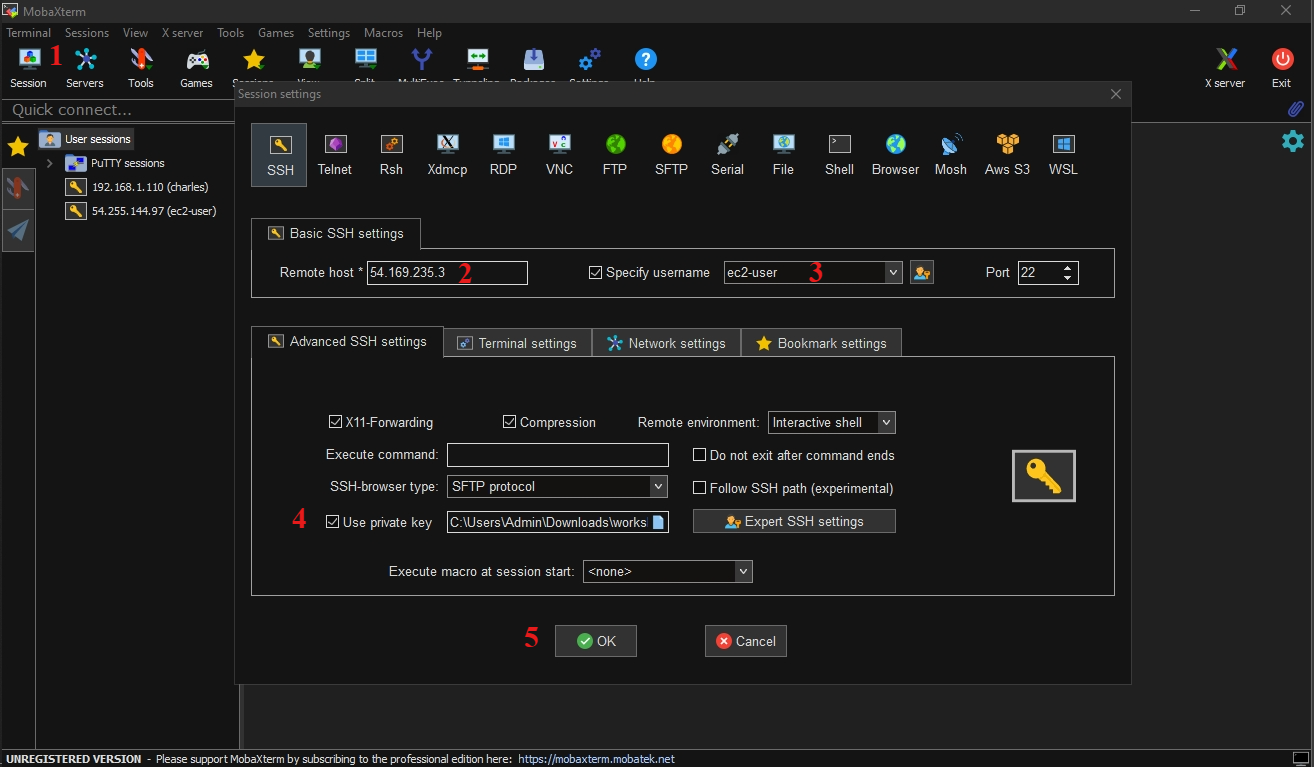The width and height of the screenshot is (1314, 767).
Task: Open Expert SSH settings
Action: click(794, 521)
